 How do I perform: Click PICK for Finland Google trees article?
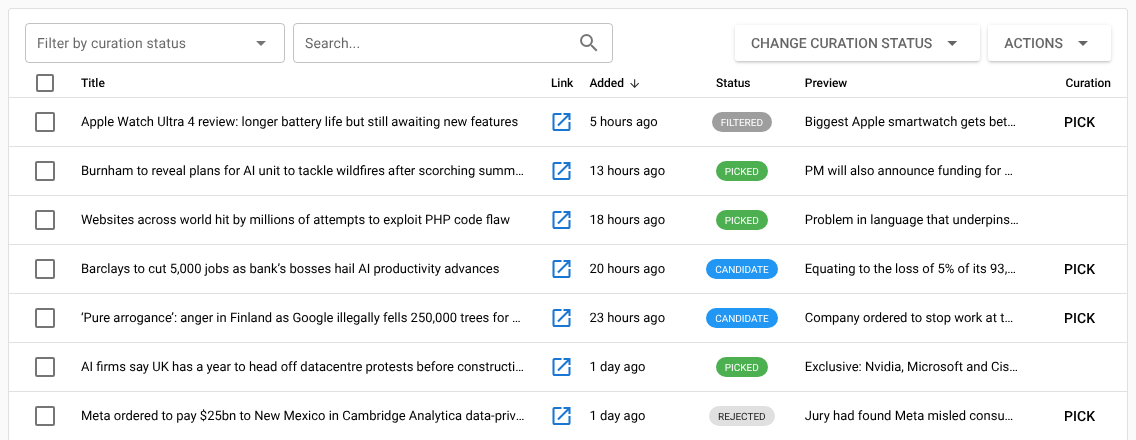tap(1079, 318)
